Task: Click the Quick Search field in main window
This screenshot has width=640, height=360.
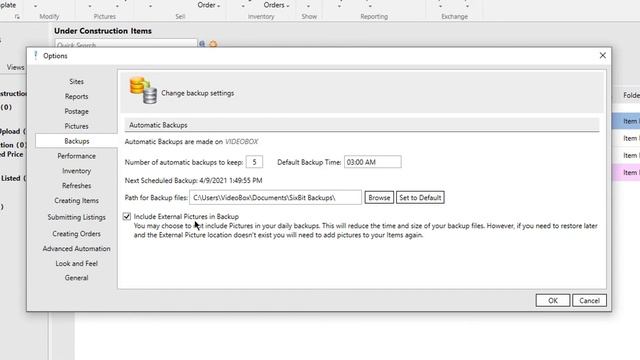Action: (x=126, y=44)
